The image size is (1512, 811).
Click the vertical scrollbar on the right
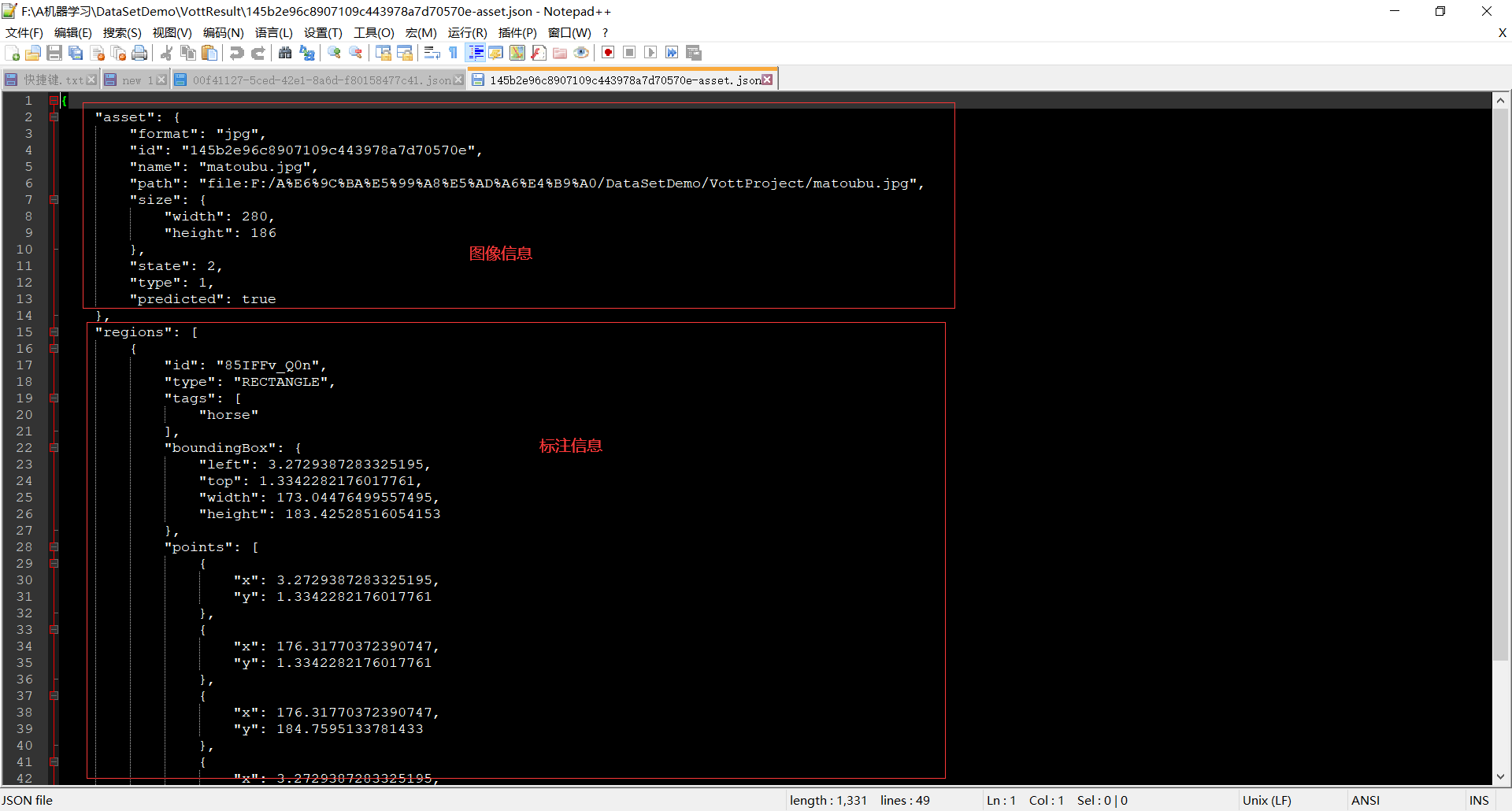tap(1500, 394)
